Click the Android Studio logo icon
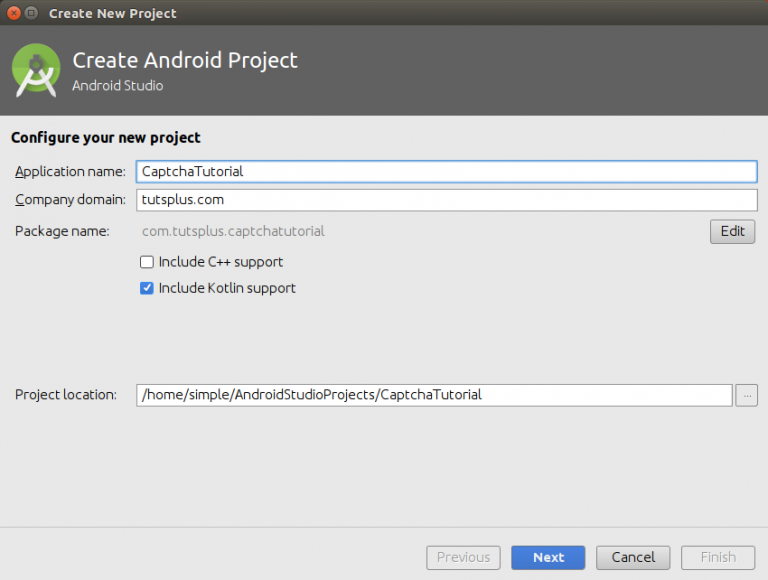 (x=36, y=71)
